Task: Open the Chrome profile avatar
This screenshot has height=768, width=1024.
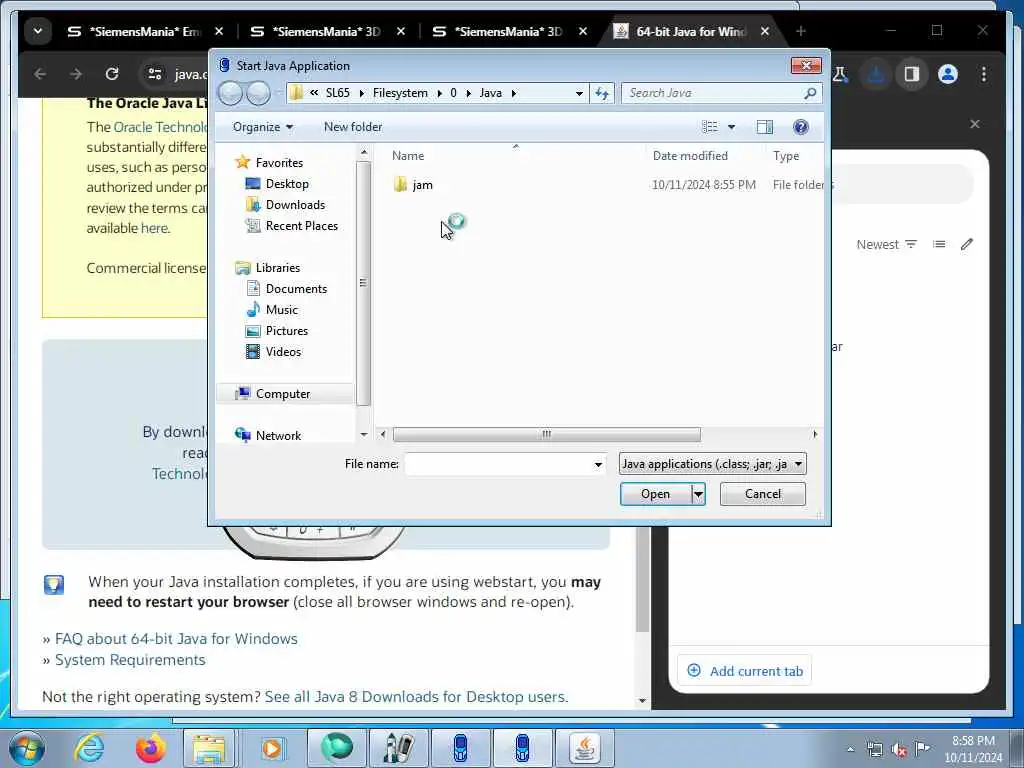Action: click(948, 74)
